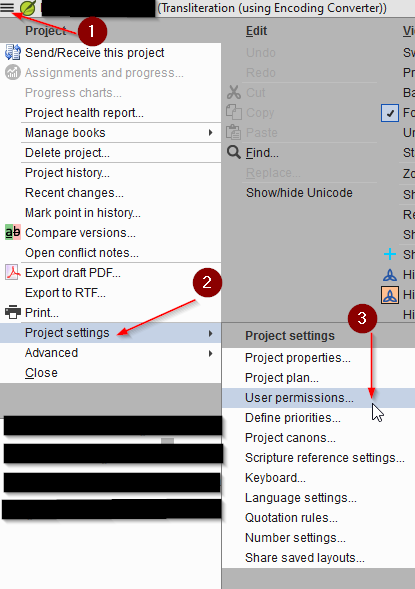Click the Paratext green leaf icon

[28, 8]
